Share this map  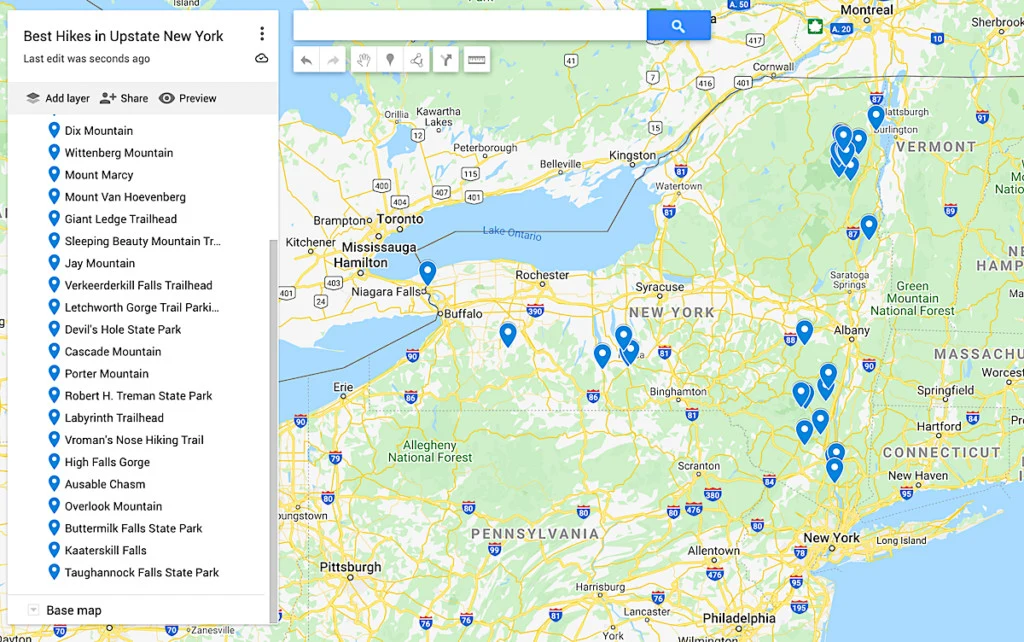click(x=124, y=98)
